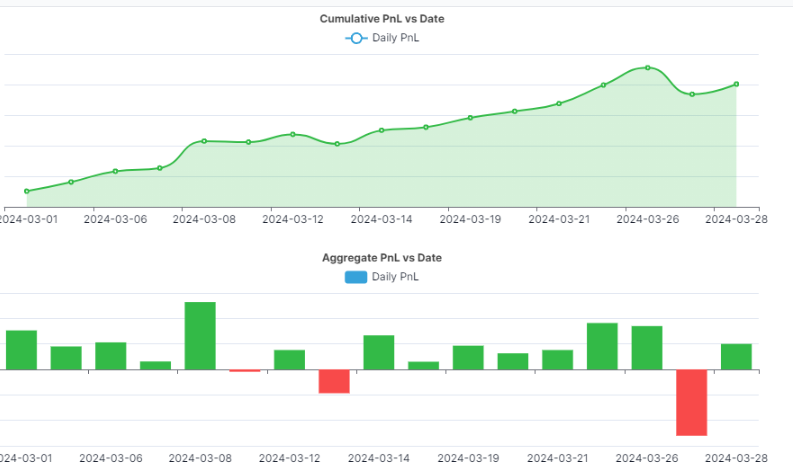The image size is (793, 473).
Task: Click the short green bar between 2024-03-06 and 2024-03-08
Action: pos(155,366)
